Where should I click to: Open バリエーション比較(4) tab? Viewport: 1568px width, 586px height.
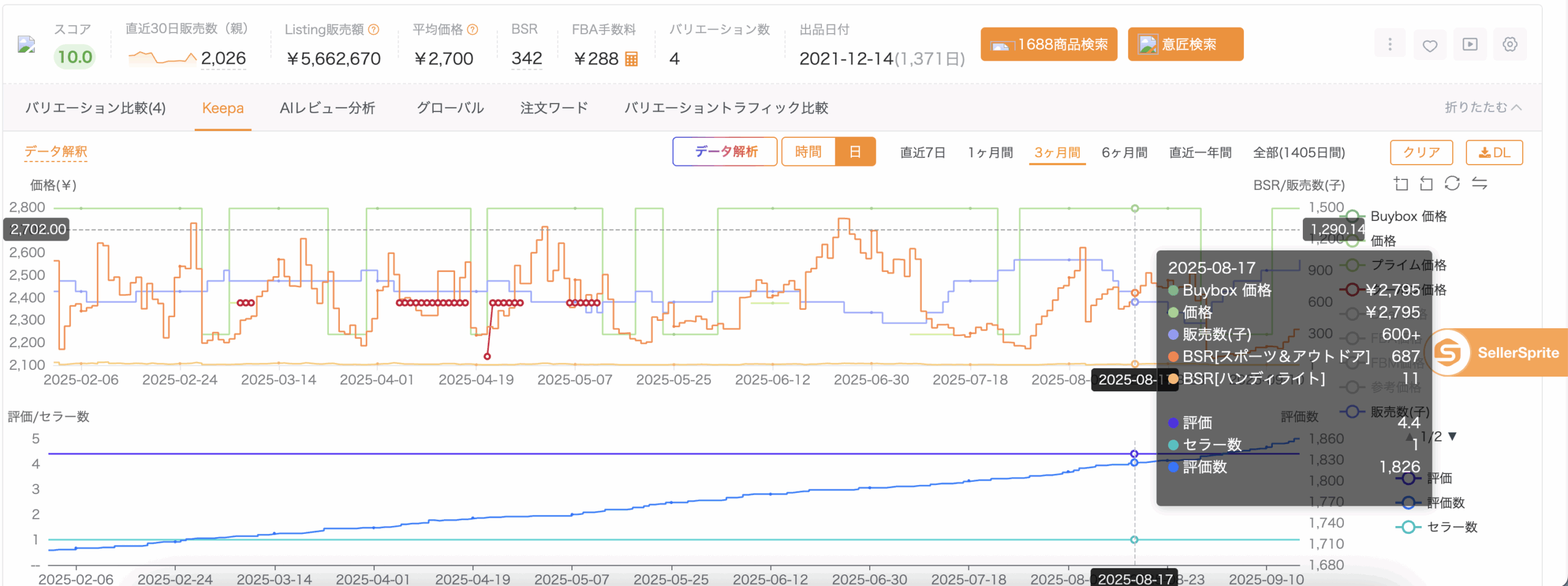click(x=96, y=108)
